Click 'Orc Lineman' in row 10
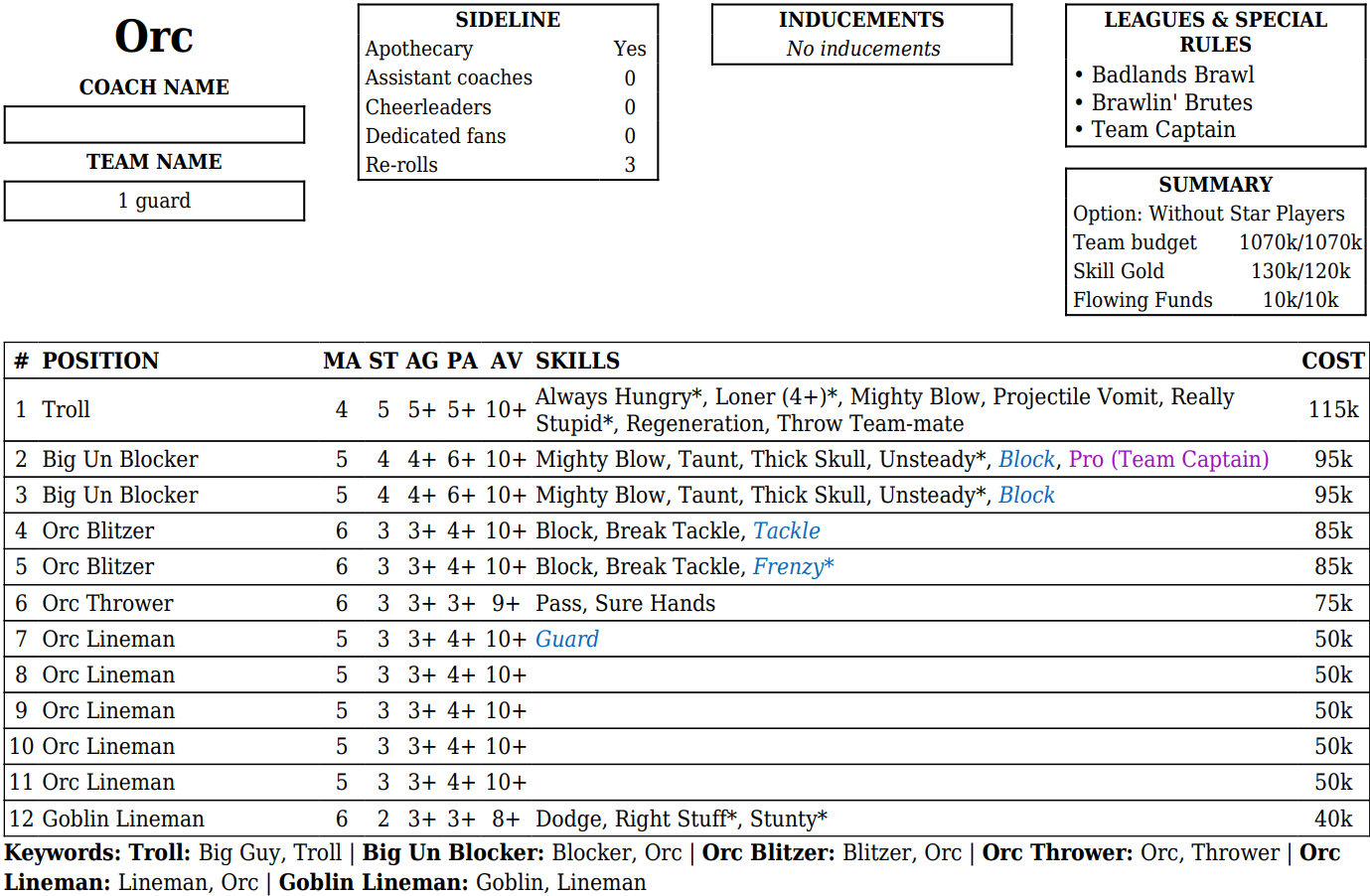Image resolution: width=1370 pixels, height=896 pixels. pos(108,746)
